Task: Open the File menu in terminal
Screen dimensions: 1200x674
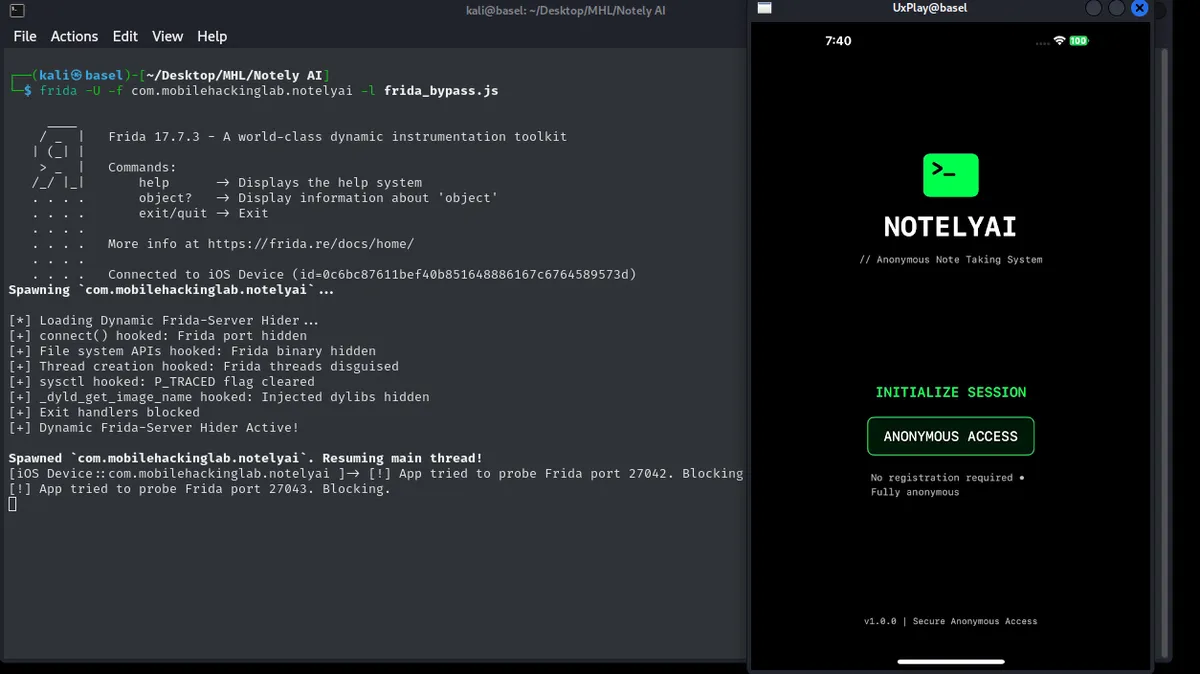Action: pyautogui.click(x=25, y=36)
